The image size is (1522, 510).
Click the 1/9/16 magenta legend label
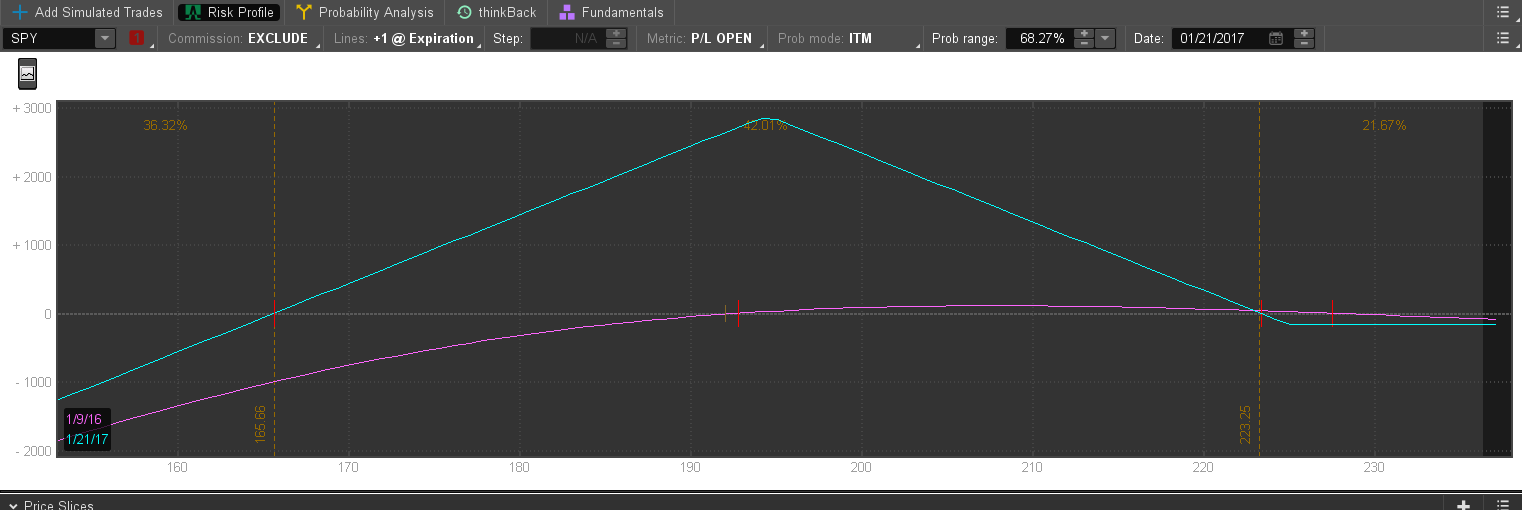(83, 419)
